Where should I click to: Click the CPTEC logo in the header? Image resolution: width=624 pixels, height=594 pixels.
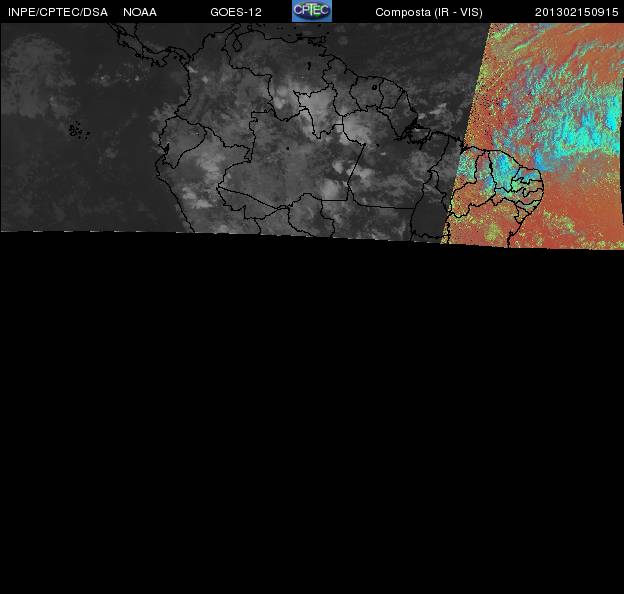[312, 11]
